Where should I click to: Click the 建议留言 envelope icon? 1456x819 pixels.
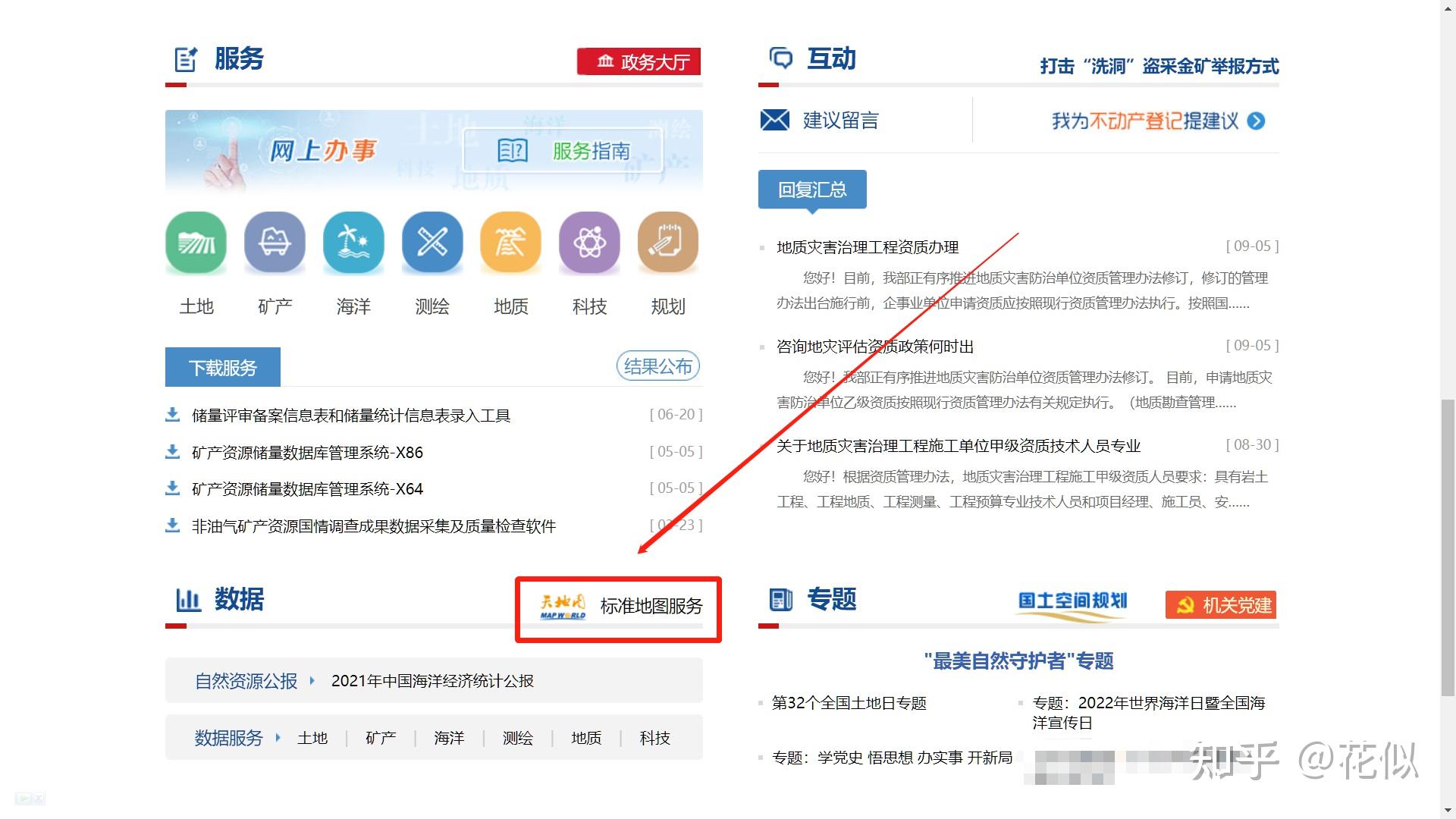774,120
